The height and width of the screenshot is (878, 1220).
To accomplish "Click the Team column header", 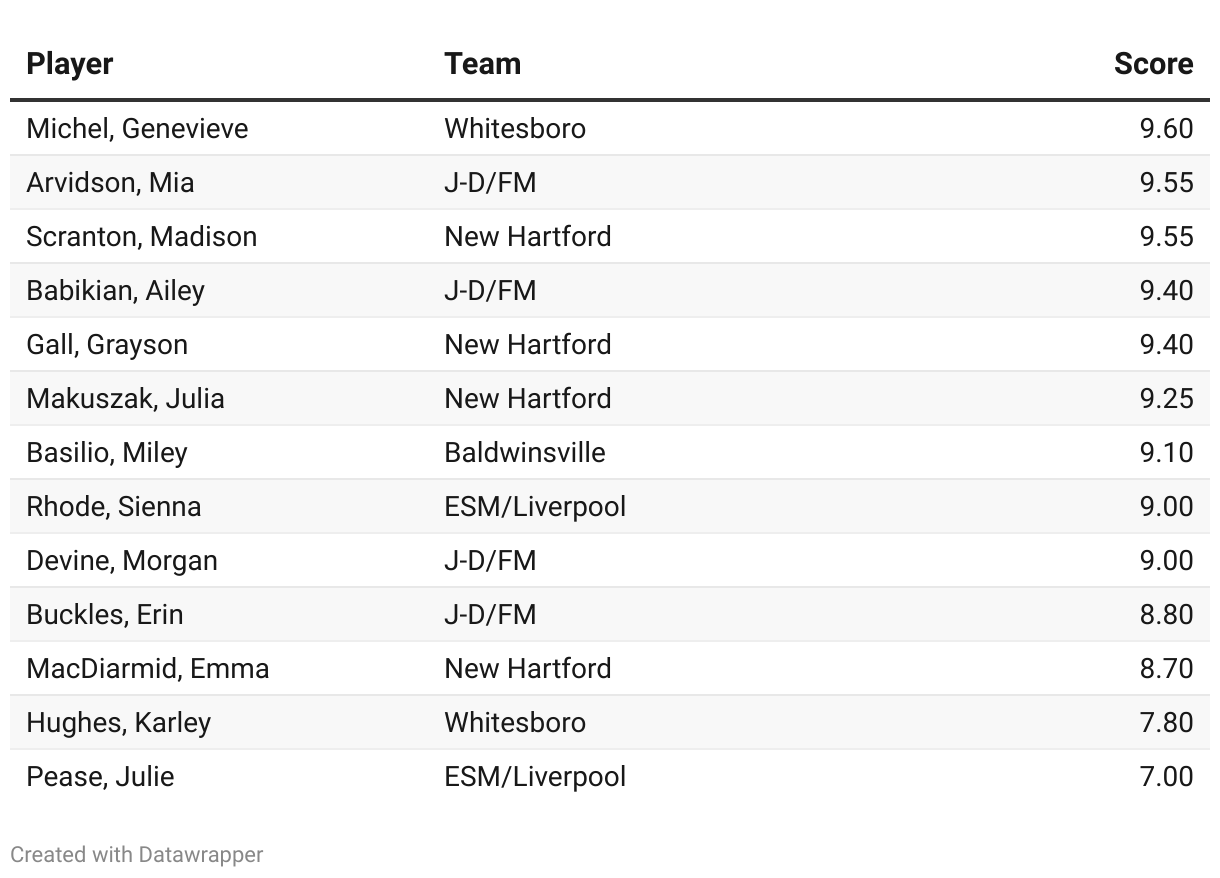I will coord(482,64).
